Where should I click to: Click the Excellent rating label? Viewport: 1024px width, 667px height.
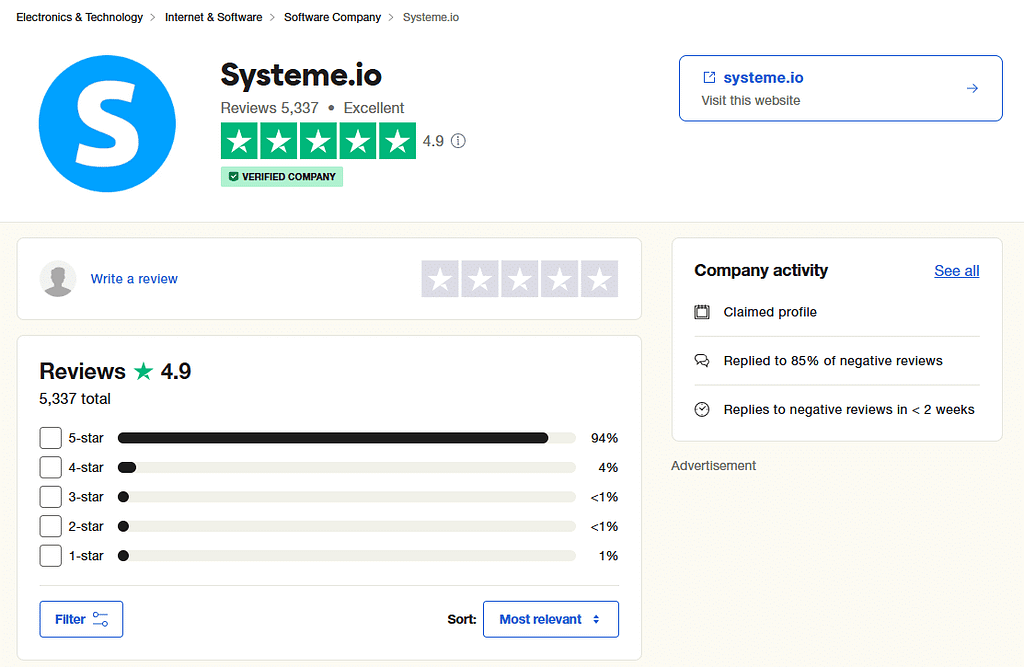click(x=374, y=108)
